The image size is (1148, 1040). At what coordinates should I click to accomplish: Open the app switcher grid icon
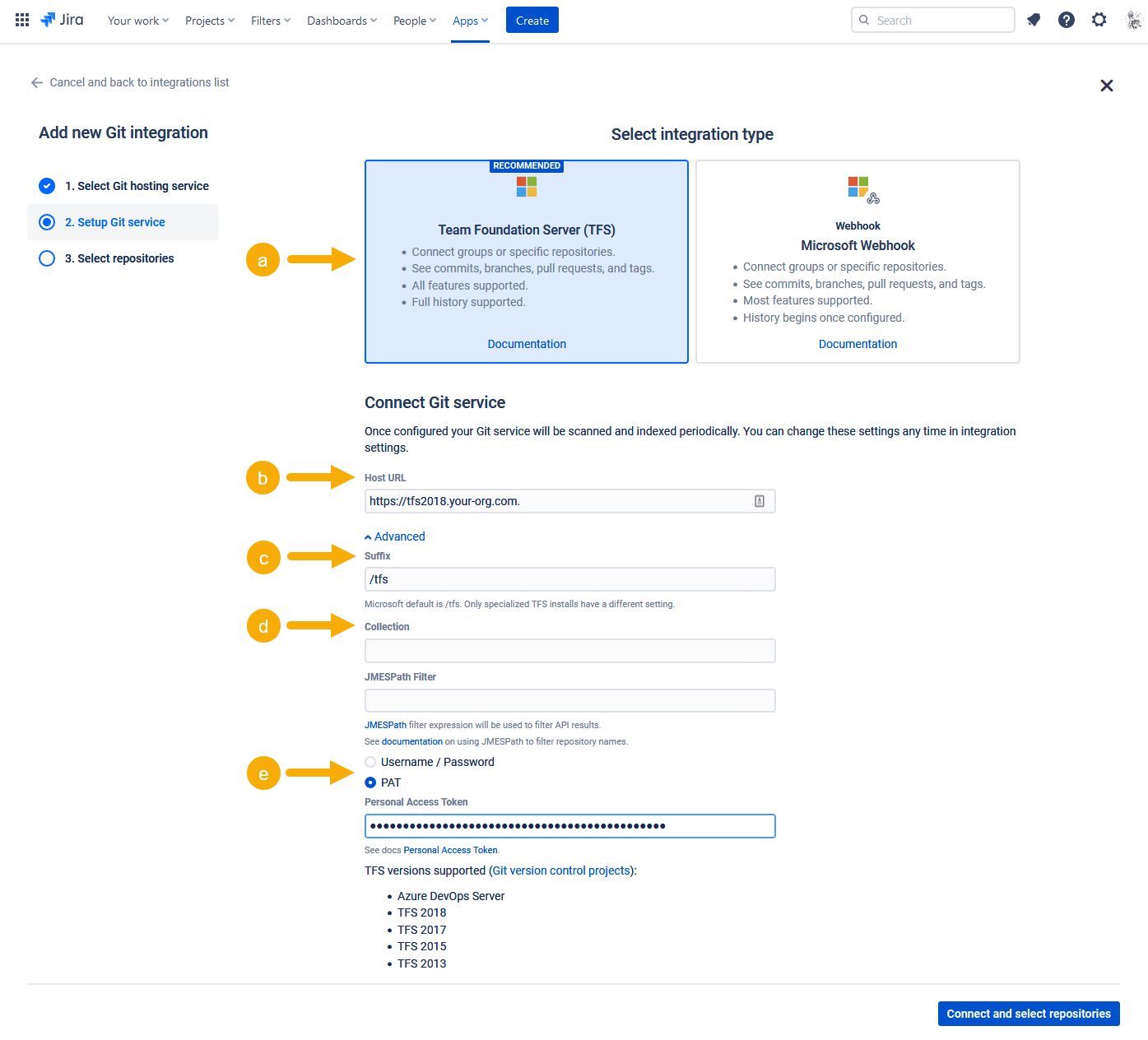click(x=22, y=20)
